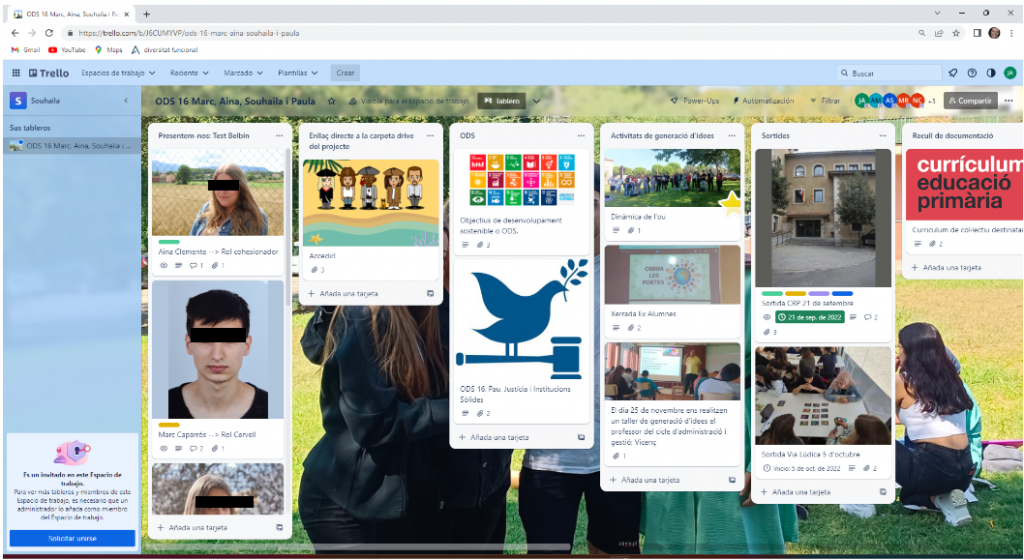Open options menu of Sortides list

tap(881, 135)
